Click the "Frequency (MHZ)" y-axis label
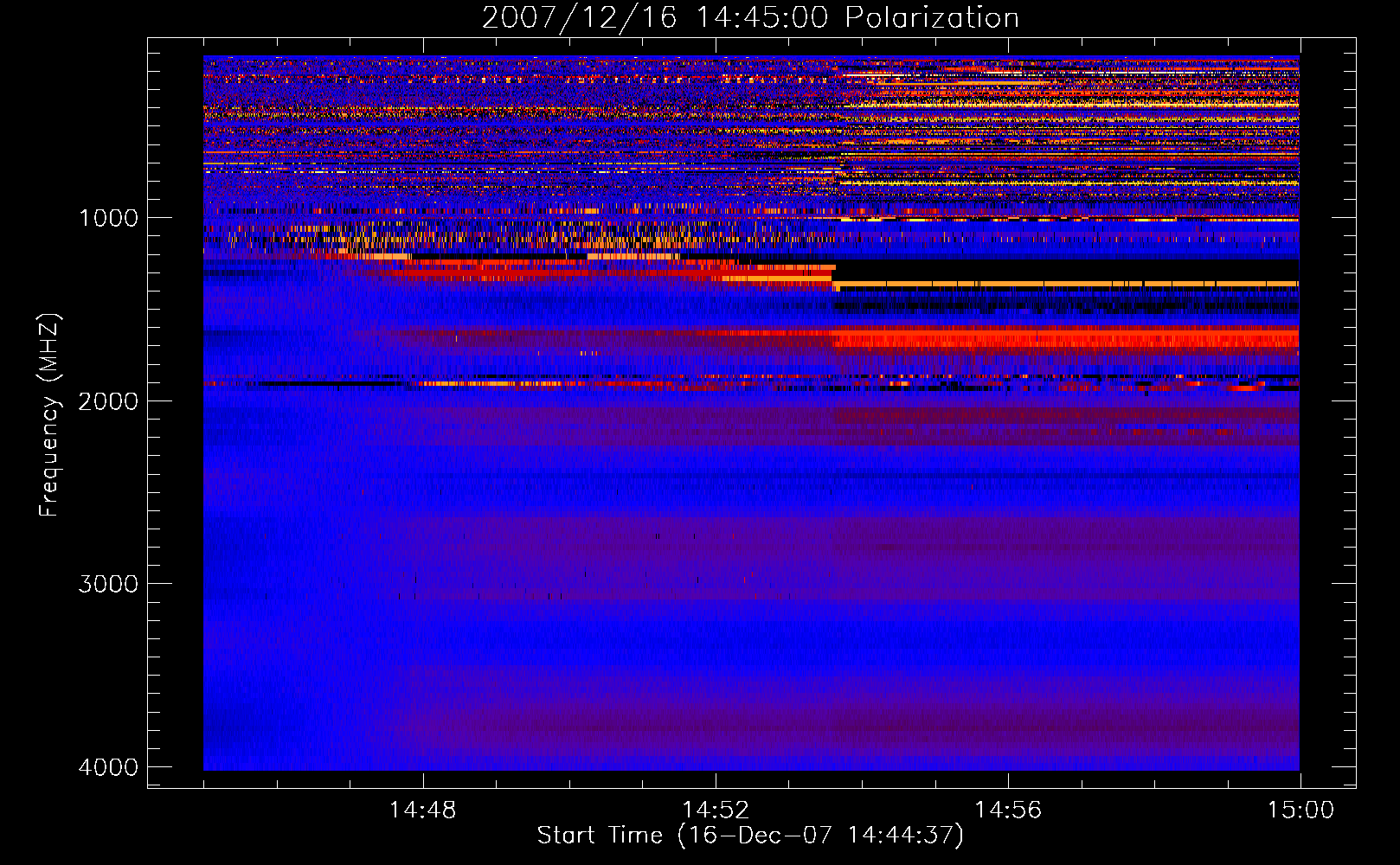The image size is (1400, 865). click(49, 414)
